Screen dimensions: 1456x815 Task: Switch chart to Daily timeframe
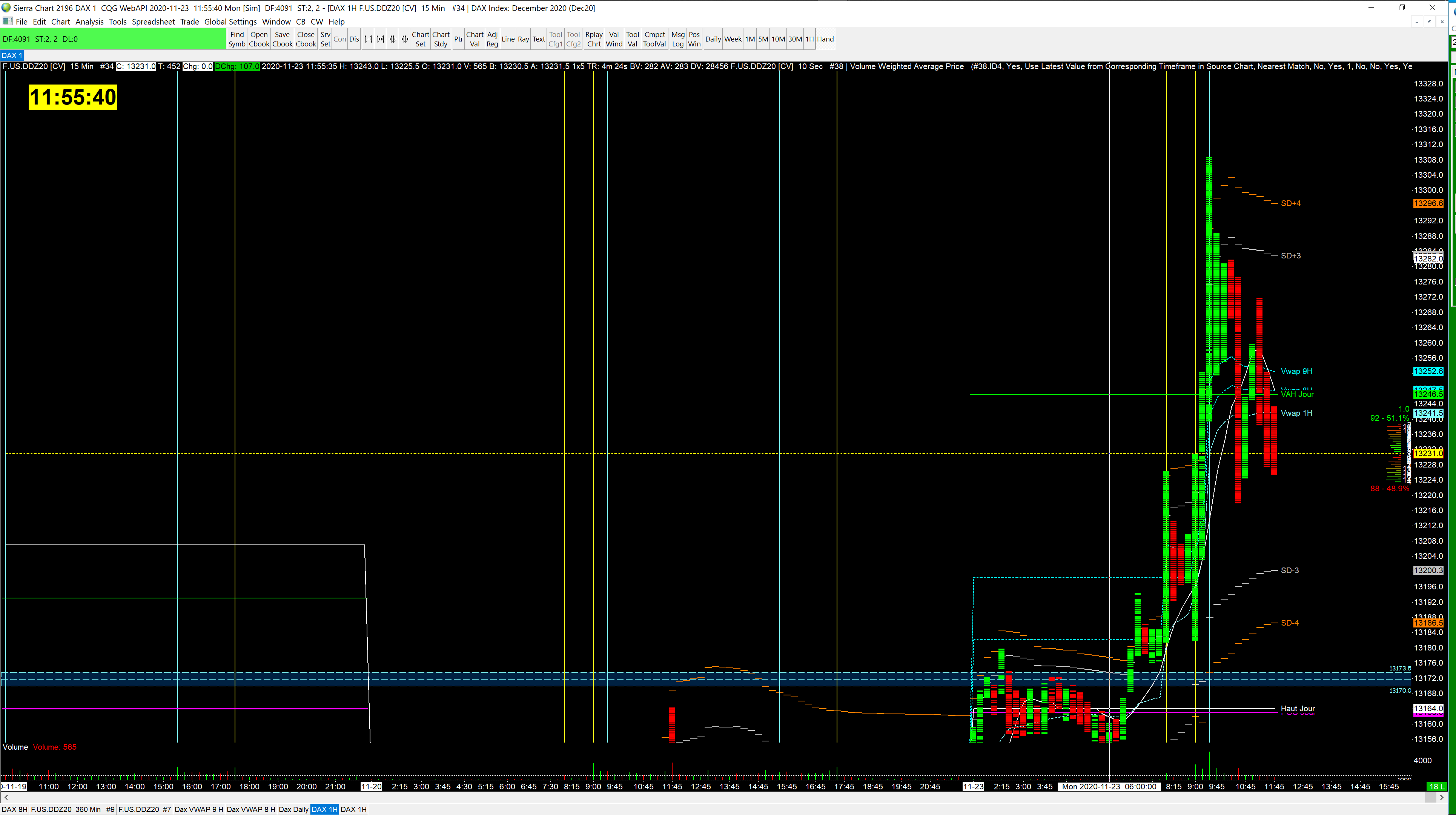(713, 39)
